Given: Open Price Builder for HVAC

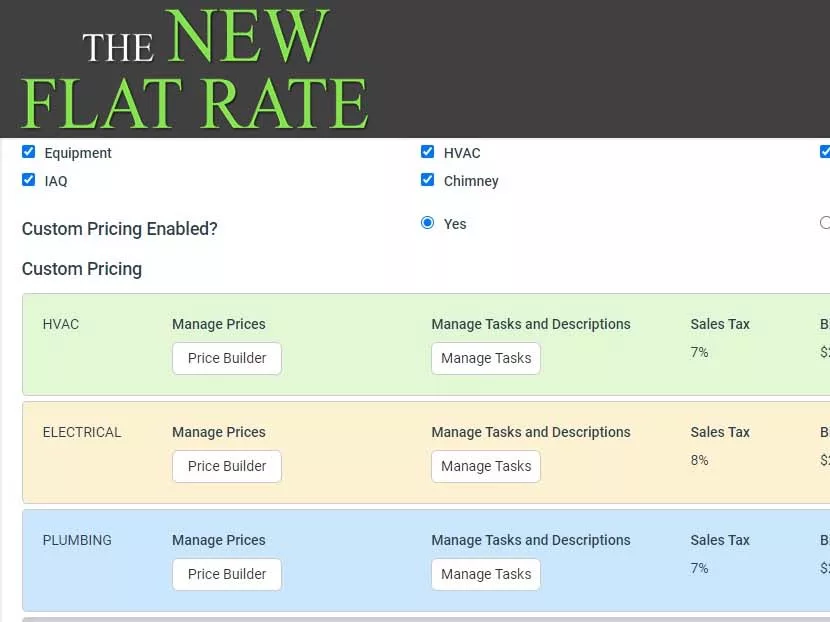Looking at the screenshot, I should [x=226, y=358].
